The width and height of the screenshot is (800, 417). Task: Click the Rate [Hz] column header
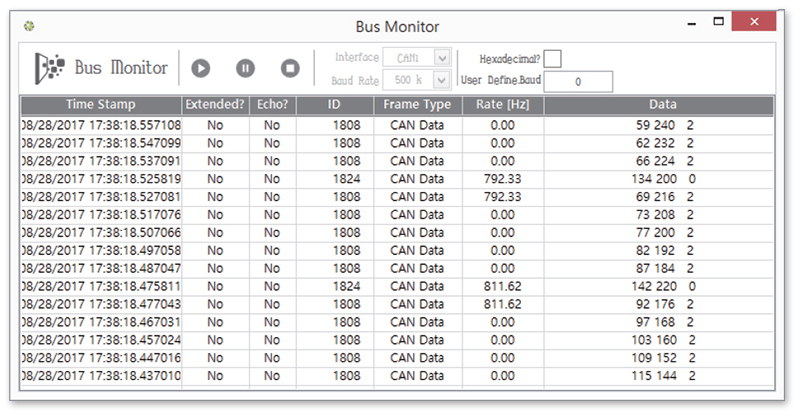[x=503, y=105]
